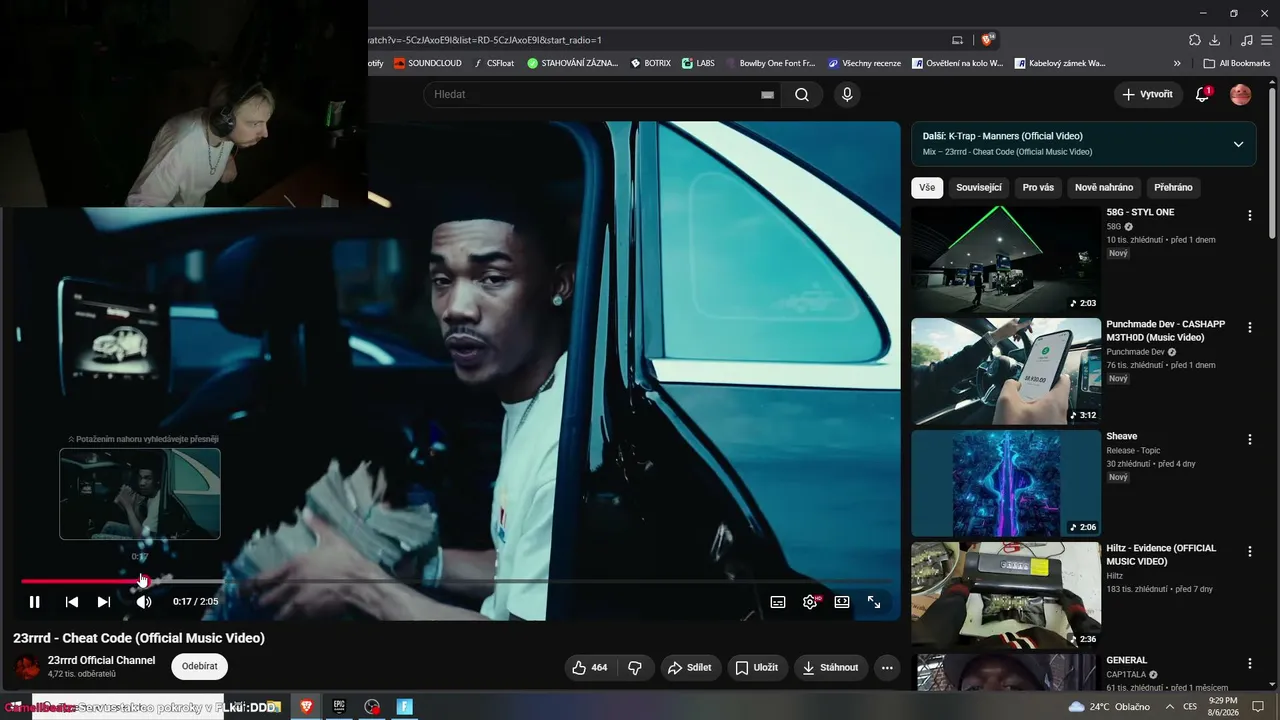1280x720 pixels.
Task: Mute the video volume speaker icon
Action: point(144,602)
